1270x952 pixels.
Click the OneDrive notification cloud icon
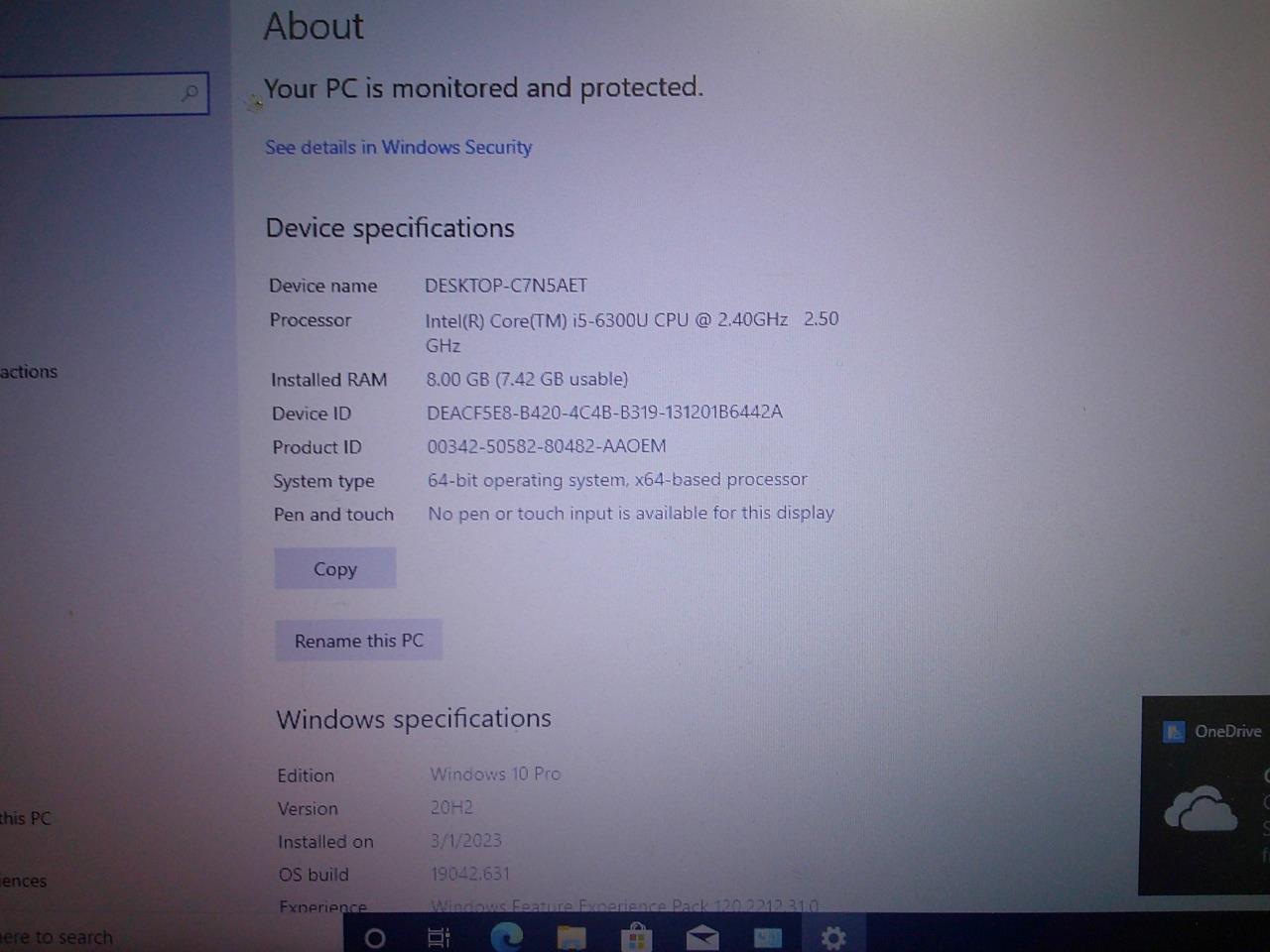(1201, 808)
